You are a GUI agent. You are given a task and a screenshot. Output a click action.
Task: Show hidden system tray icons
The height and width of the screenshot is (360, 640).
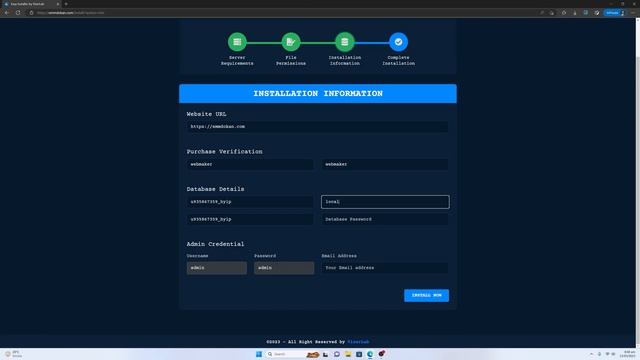point(591,354)
